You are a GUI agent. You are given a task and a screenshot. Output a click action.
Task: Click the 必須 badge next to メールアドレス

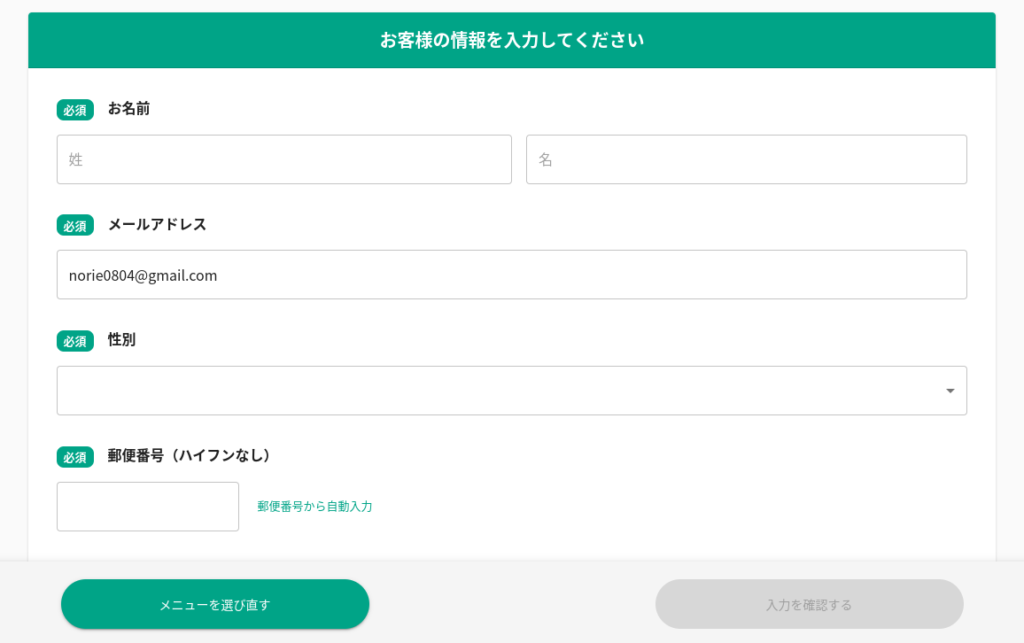[x=75, y=225]
